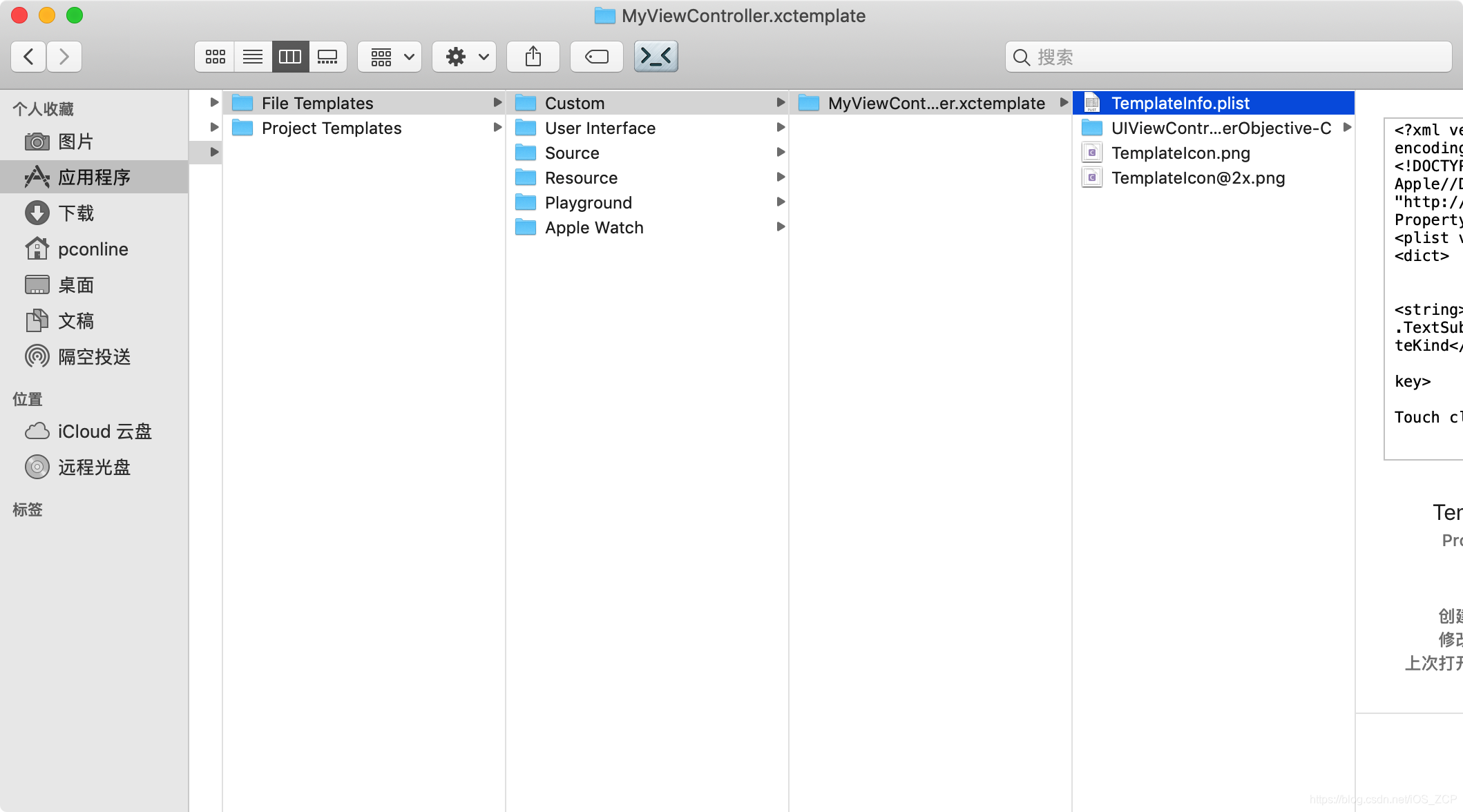Select the AirDrop sidebar item

[x=94, y=357]
